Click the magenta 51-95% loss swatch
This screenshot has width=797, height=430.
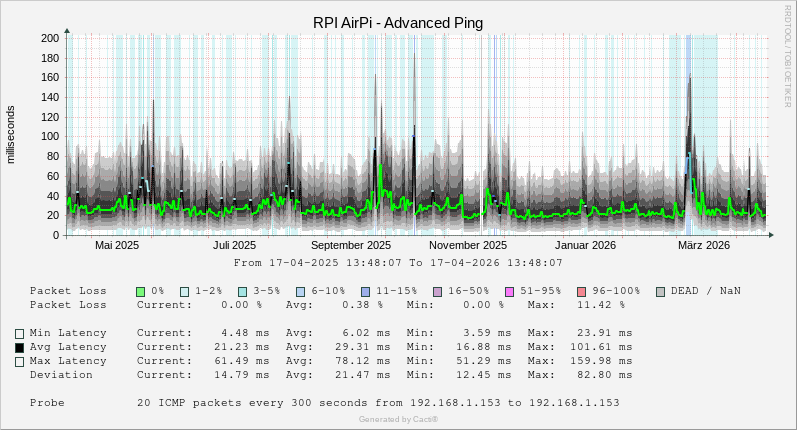click(509, 291)
